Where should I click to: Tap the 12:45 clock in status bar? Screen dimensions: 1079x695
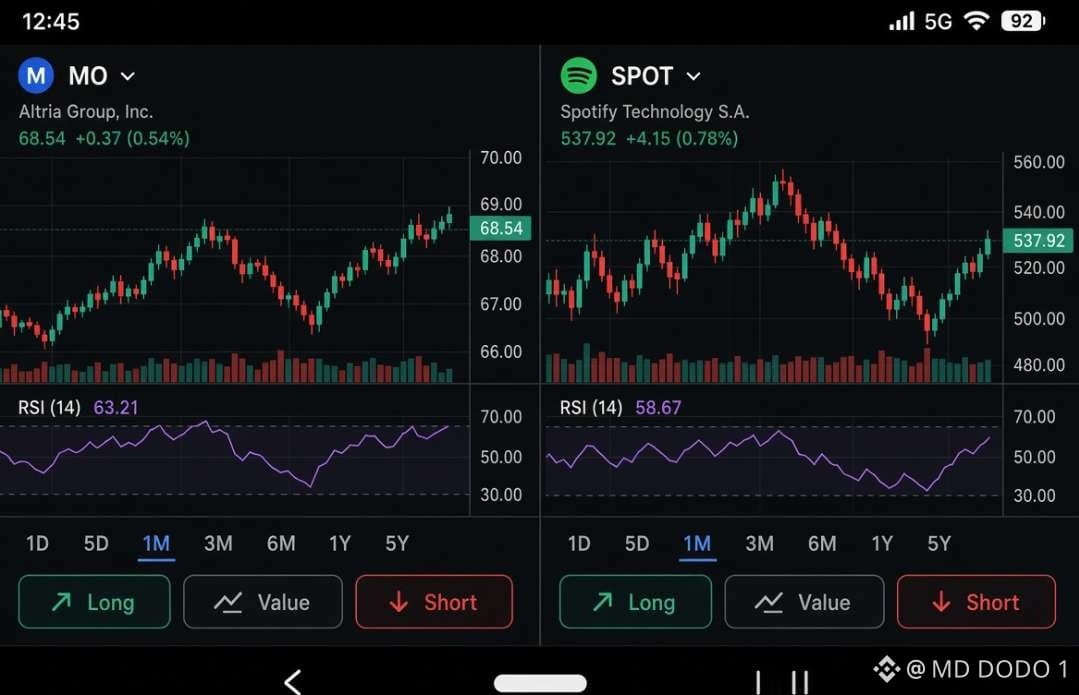coord(51,21)
